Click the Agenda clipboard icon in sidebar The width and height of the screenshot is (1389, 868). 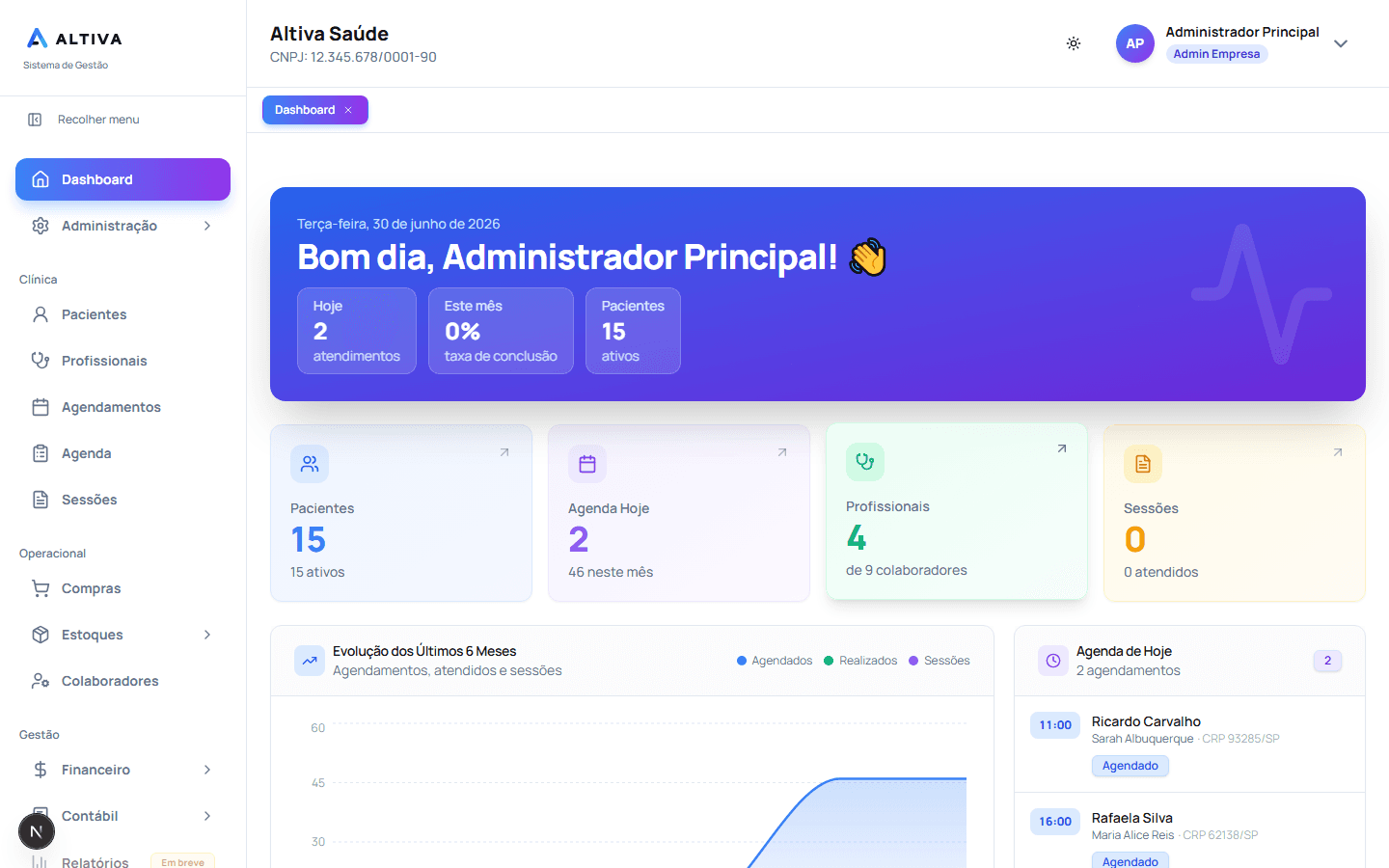pyautogui.click(x=41, y=453)
